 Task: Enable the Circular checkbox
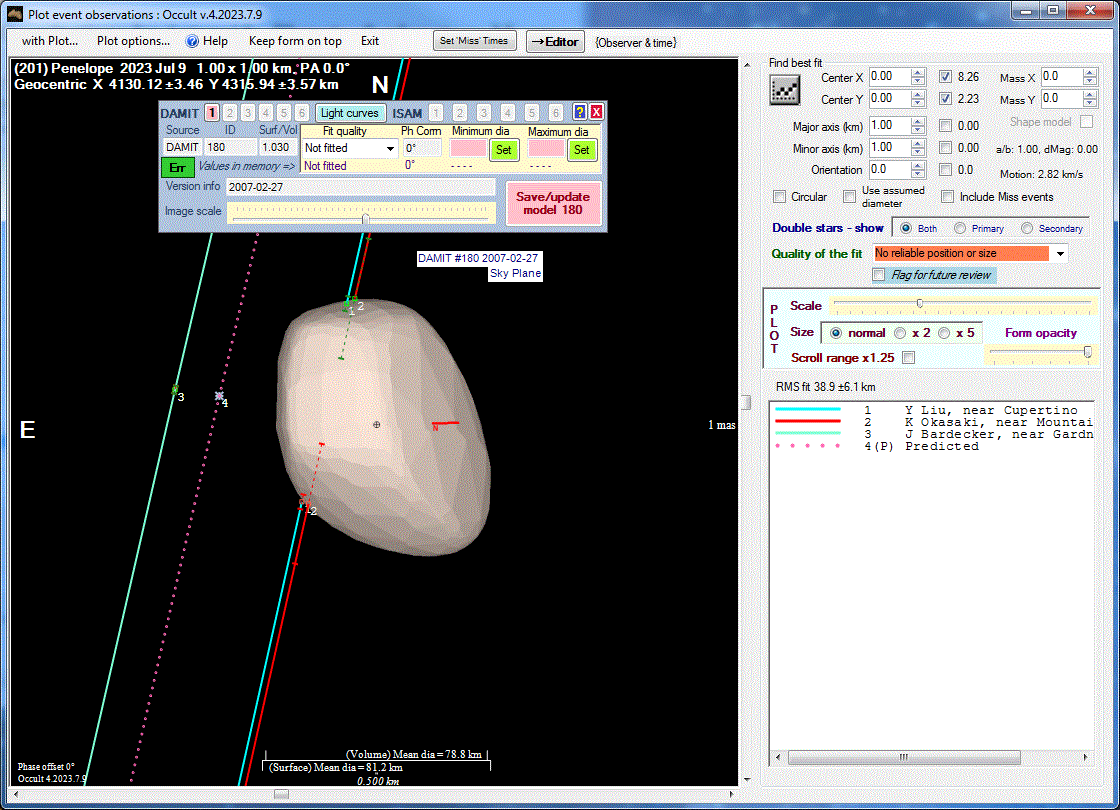pyautogui.click(x=780, y=197)
